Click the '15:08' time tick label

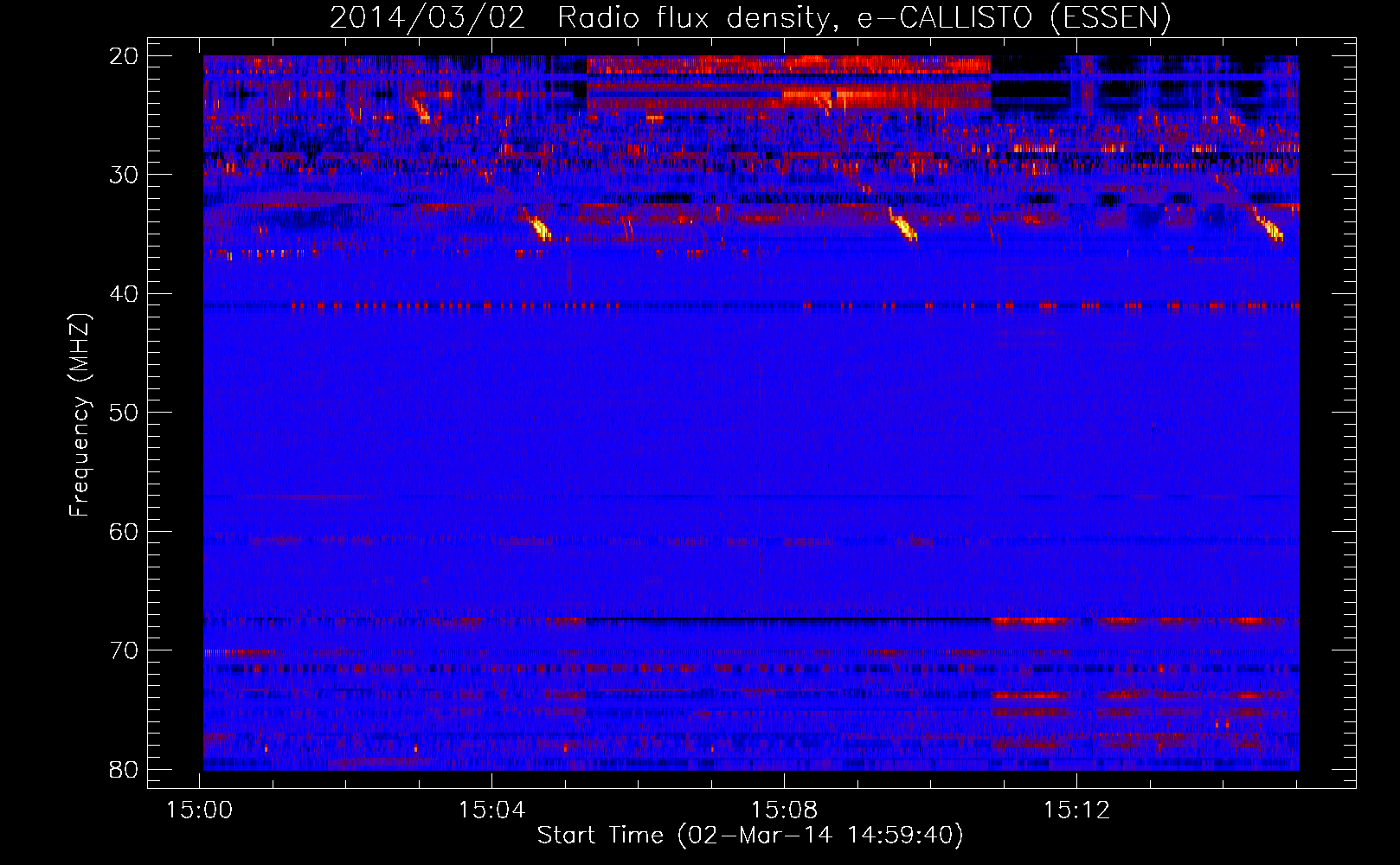[784, 811]
